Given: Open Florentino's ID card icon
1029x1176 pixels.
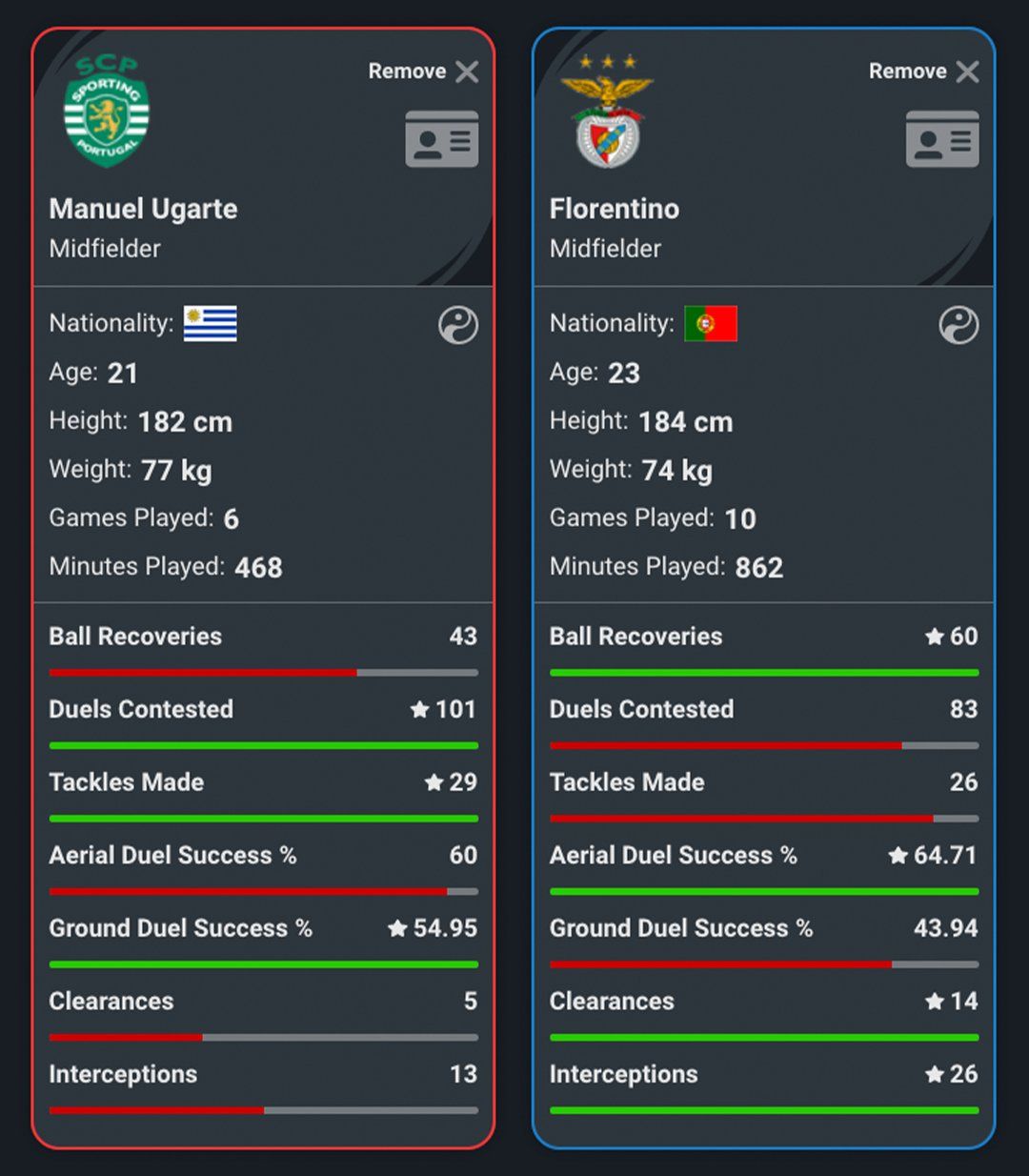Looking at the screenshot, I should point(942,139).
